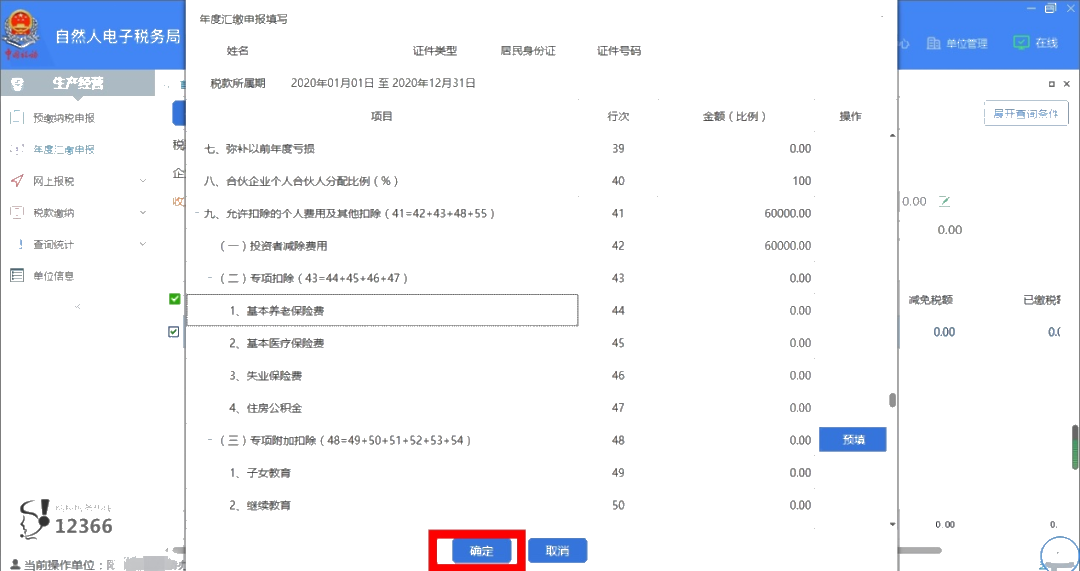Open the 单位信息 menu item
The height and width of the screenshot is (571, 1080).
pos(54,276)
